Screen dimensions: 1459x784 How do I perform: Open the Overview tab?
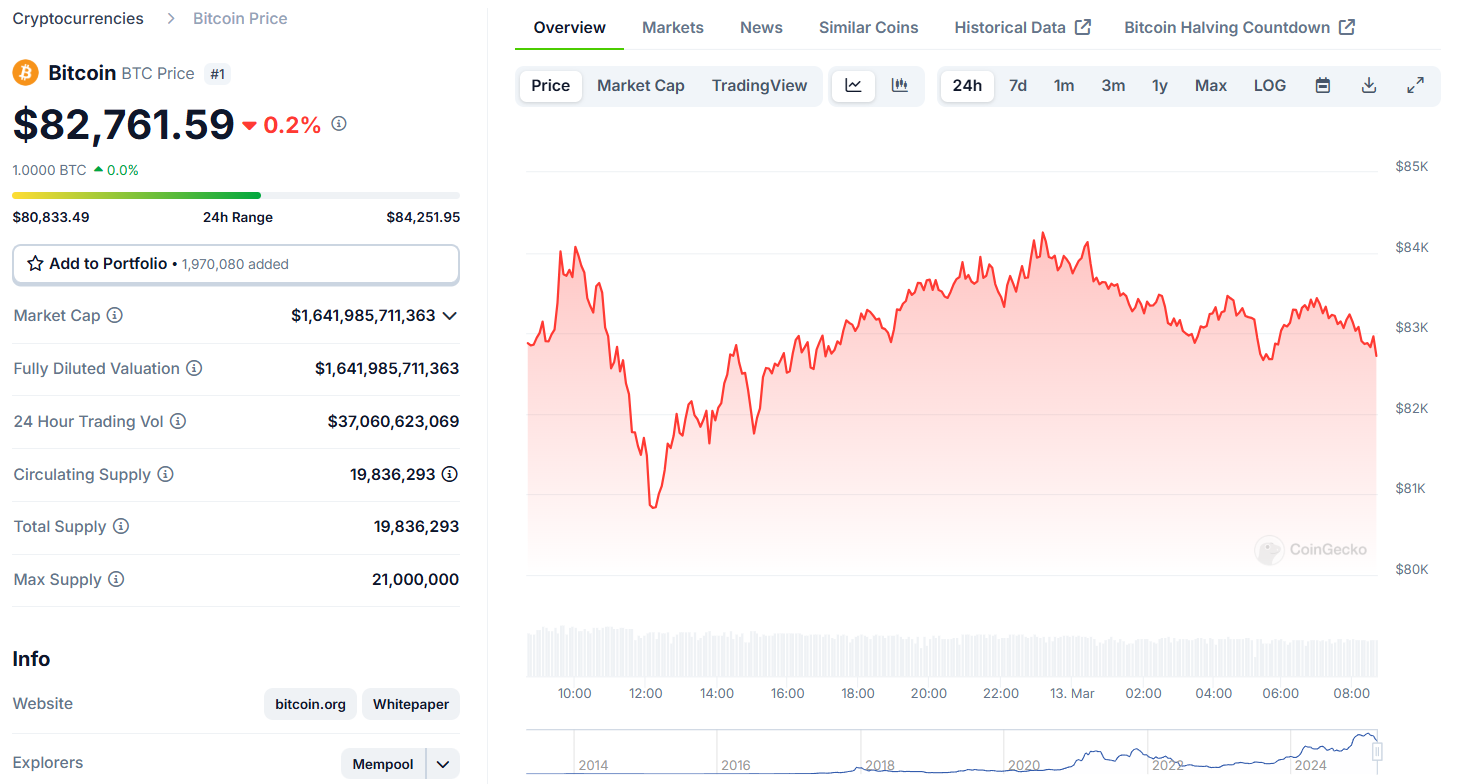click(569, 28)
